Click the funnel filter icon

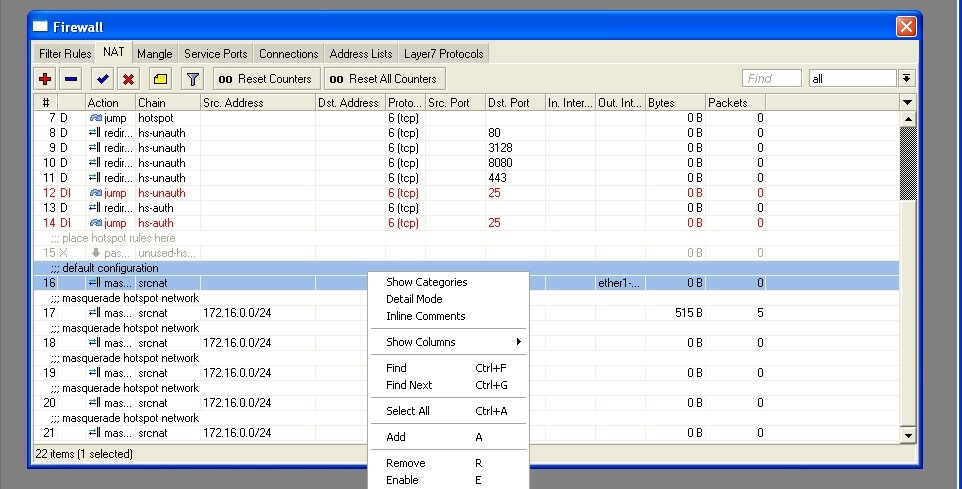coord(193,79)
